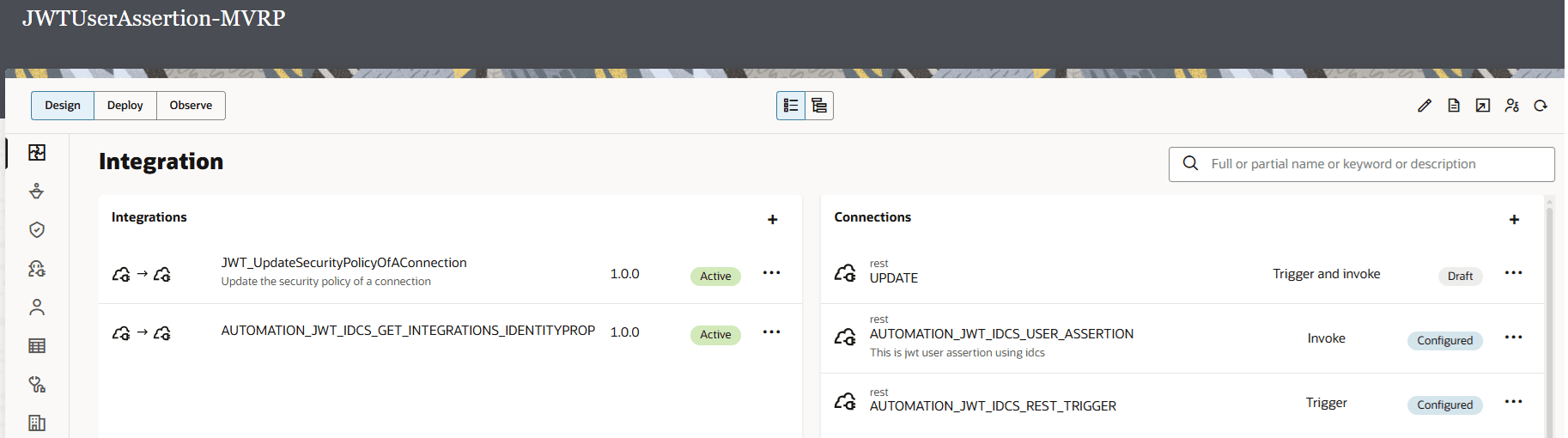The height and width of the screenshot is (438, 1568).
Task: Open the stethoscope Healthcare sidebar icon
Action: click(x=37, y=384)
